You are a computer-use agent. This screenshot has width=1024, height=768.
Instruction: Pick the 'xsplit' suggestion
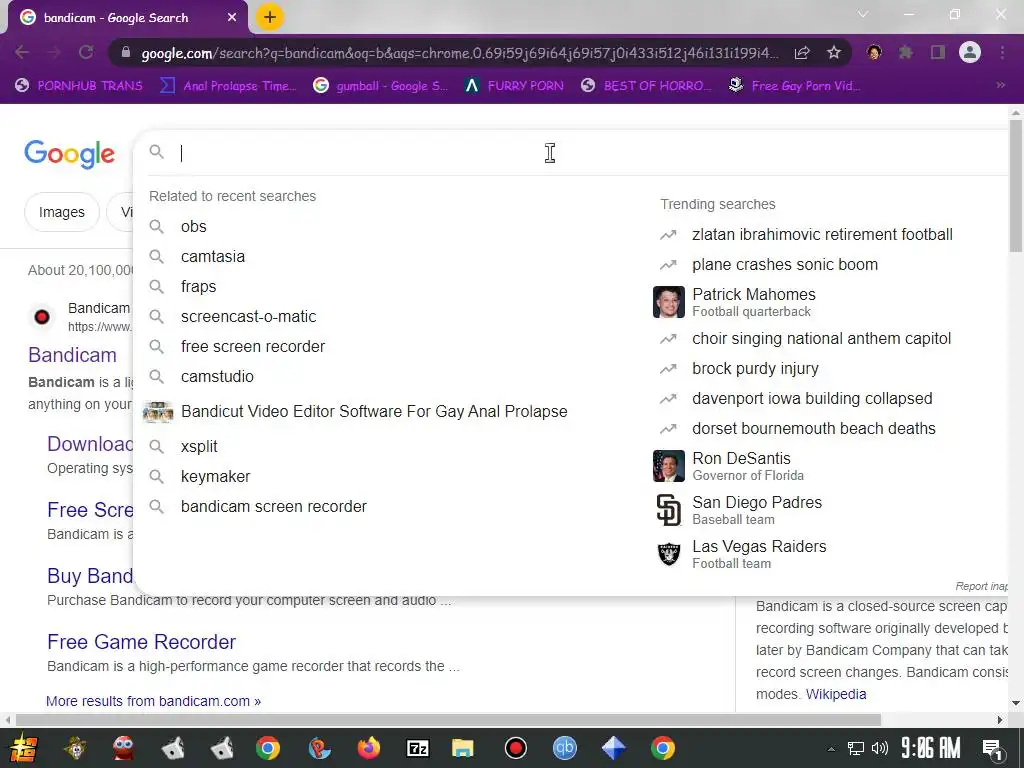(199, 447)
